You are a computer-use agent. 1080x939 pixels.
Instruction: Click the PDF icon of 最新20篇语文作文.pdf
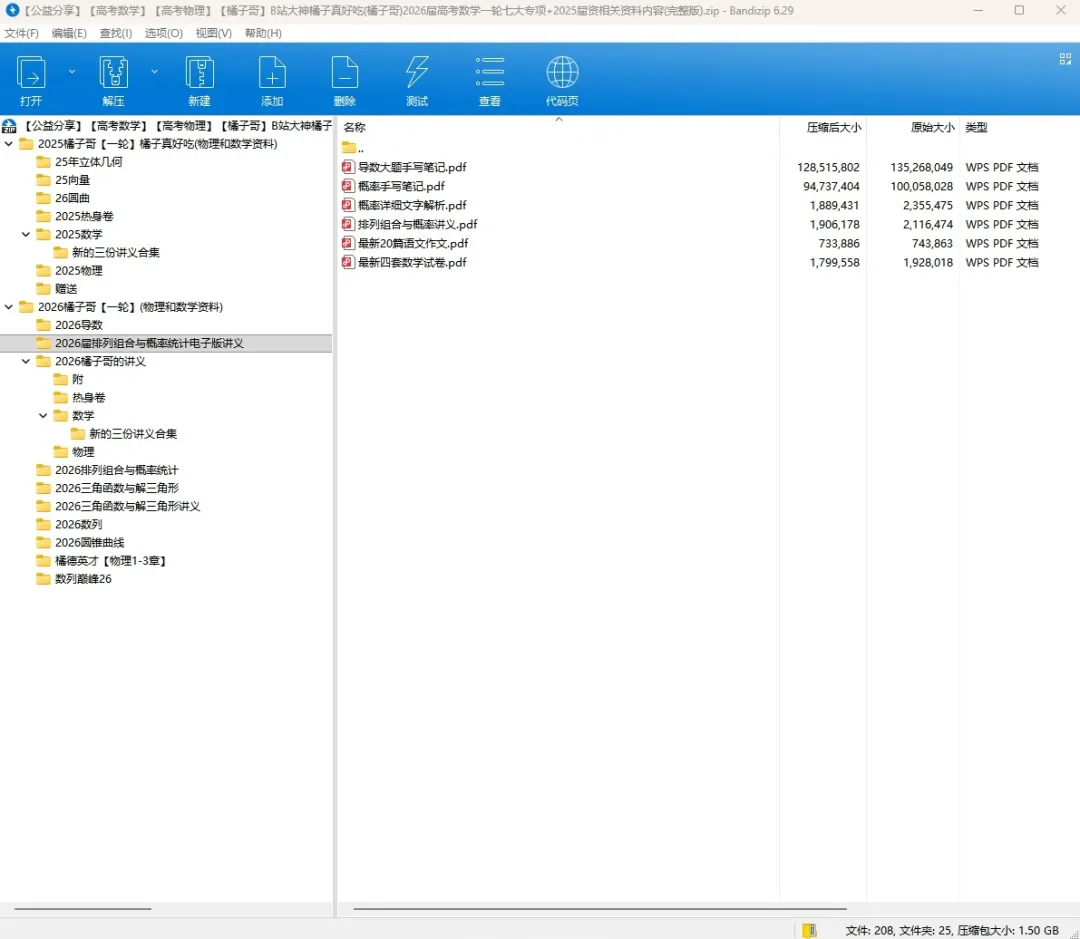(348, 243)
